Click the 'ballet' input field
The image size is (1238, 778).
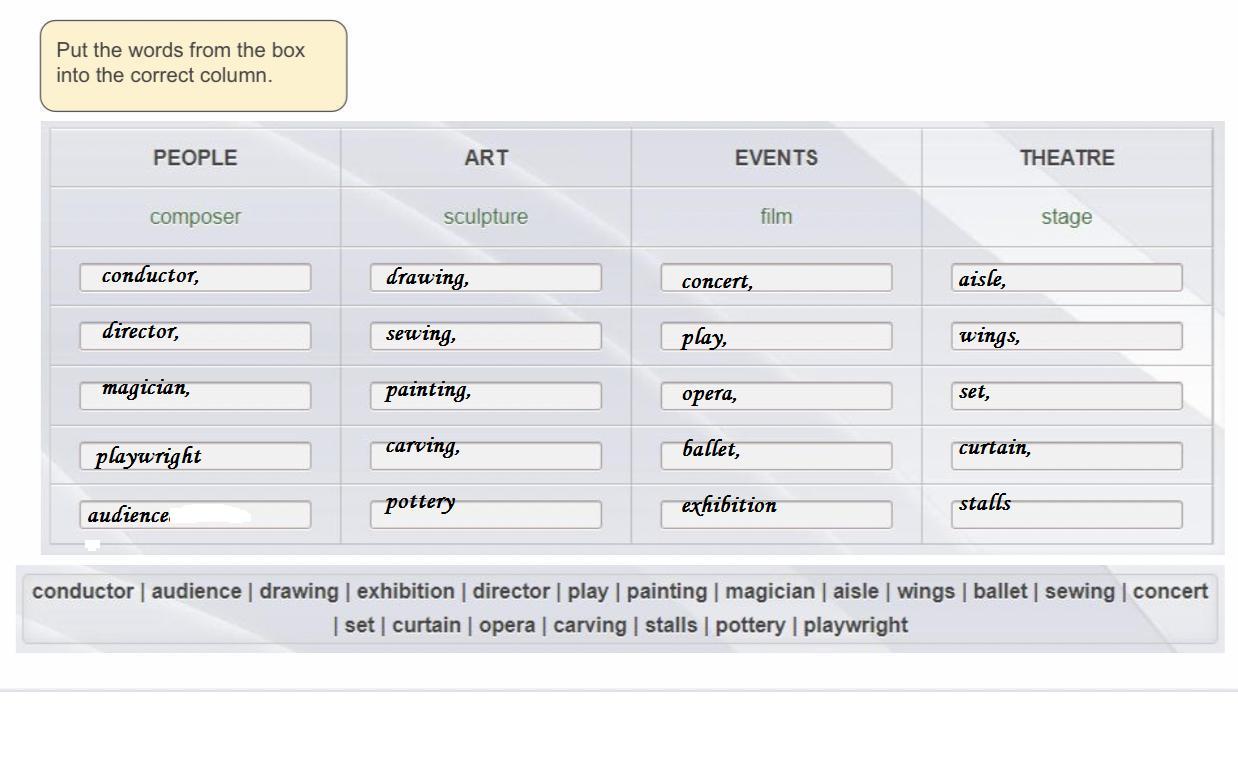(776, 456)
